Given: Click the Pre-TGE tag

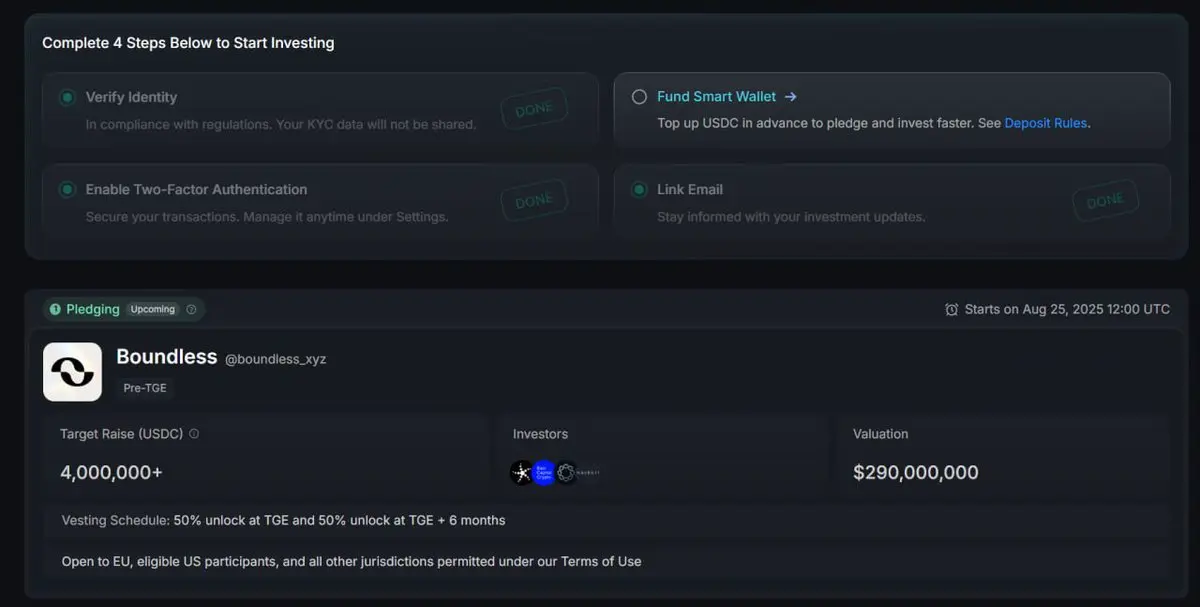Looking at the screenshot, I should click(145, 388).
